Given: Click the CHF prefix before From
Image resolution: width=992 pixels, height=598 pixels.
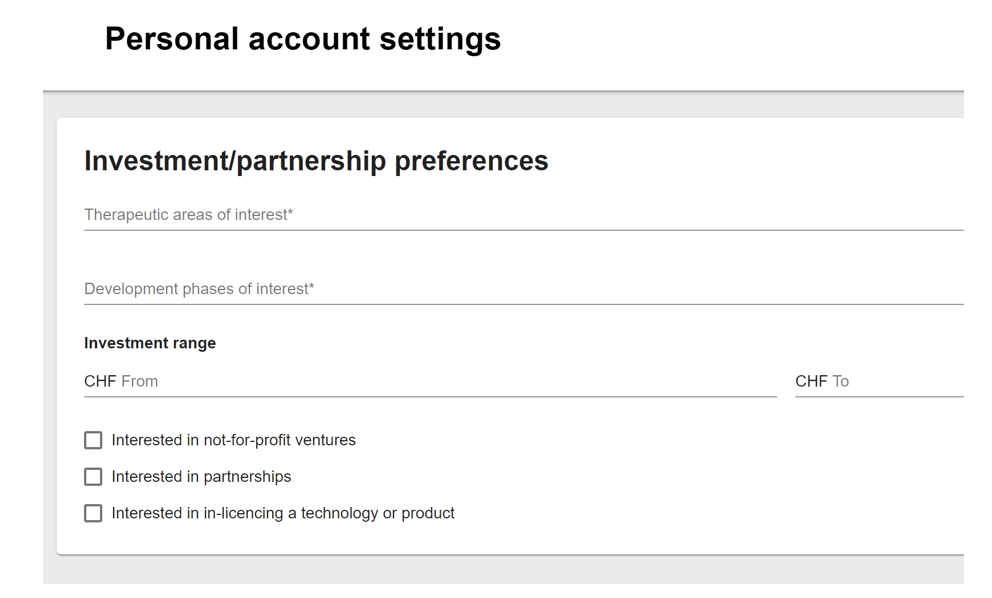Looking at the screenshot, I should tap(100, 381).
